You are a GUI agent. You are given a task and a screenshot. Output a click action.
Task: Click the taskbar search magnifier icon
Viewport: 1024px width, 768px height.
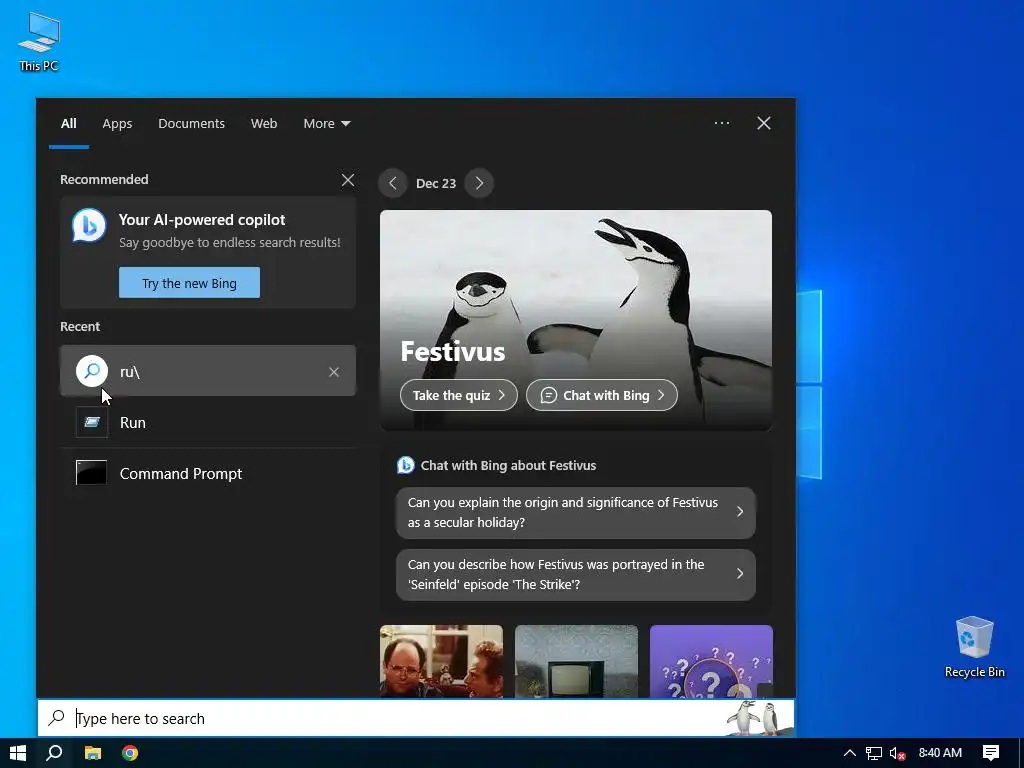55,753
